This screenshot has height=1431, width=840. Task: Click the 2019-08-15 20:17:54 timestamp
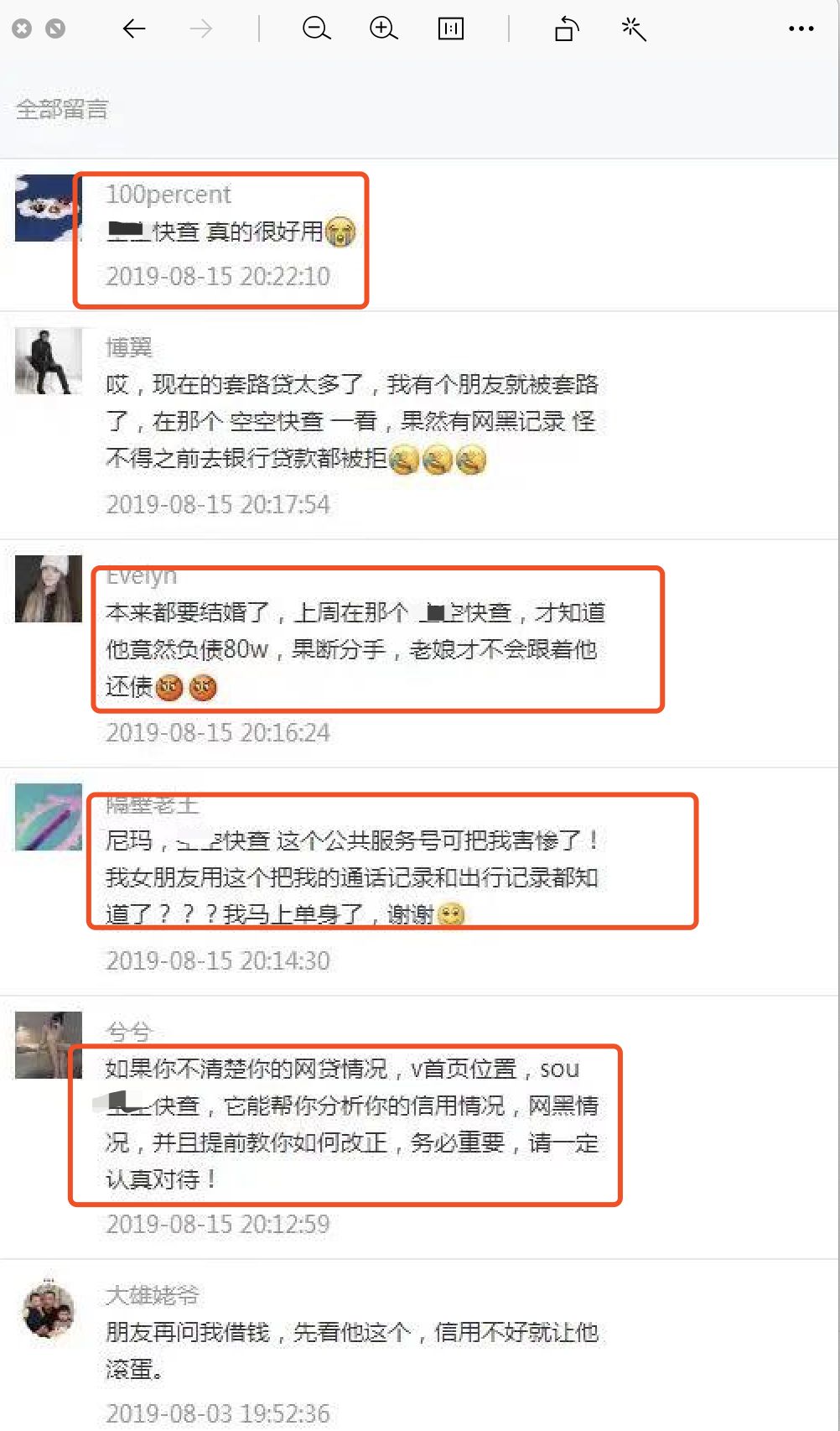click(x=218, y=504)
